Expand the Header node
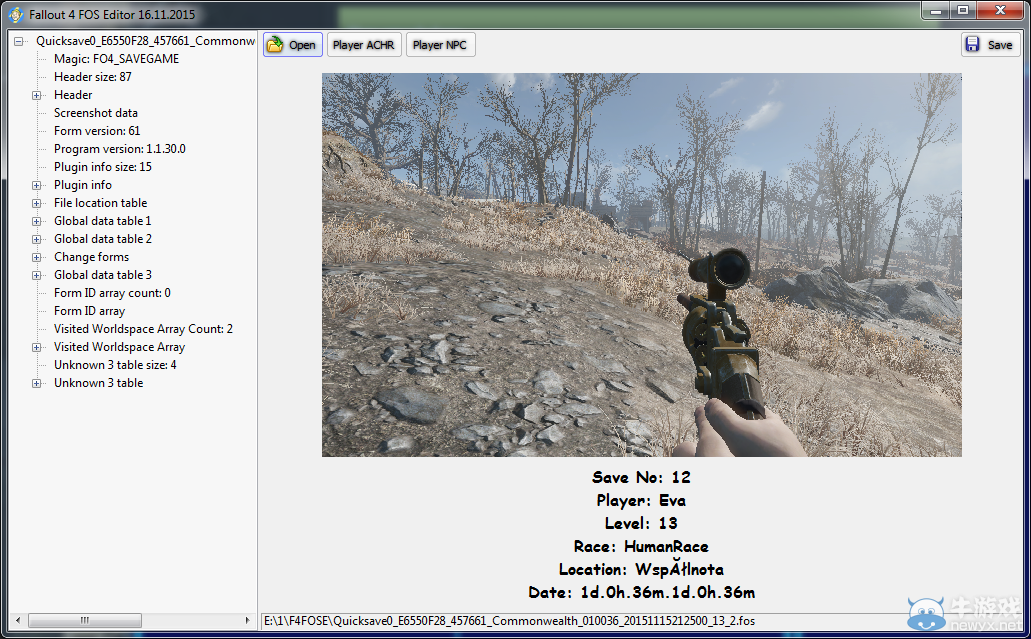1031x639 pixels. point(37,95)
